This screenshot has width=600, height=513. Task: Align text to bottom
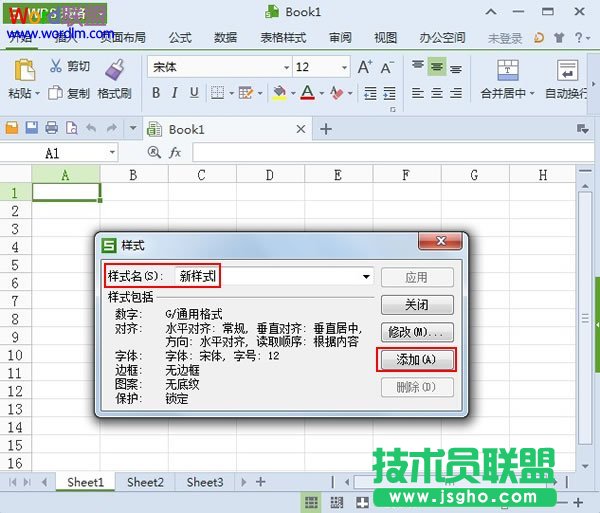[x=456, y=68]
